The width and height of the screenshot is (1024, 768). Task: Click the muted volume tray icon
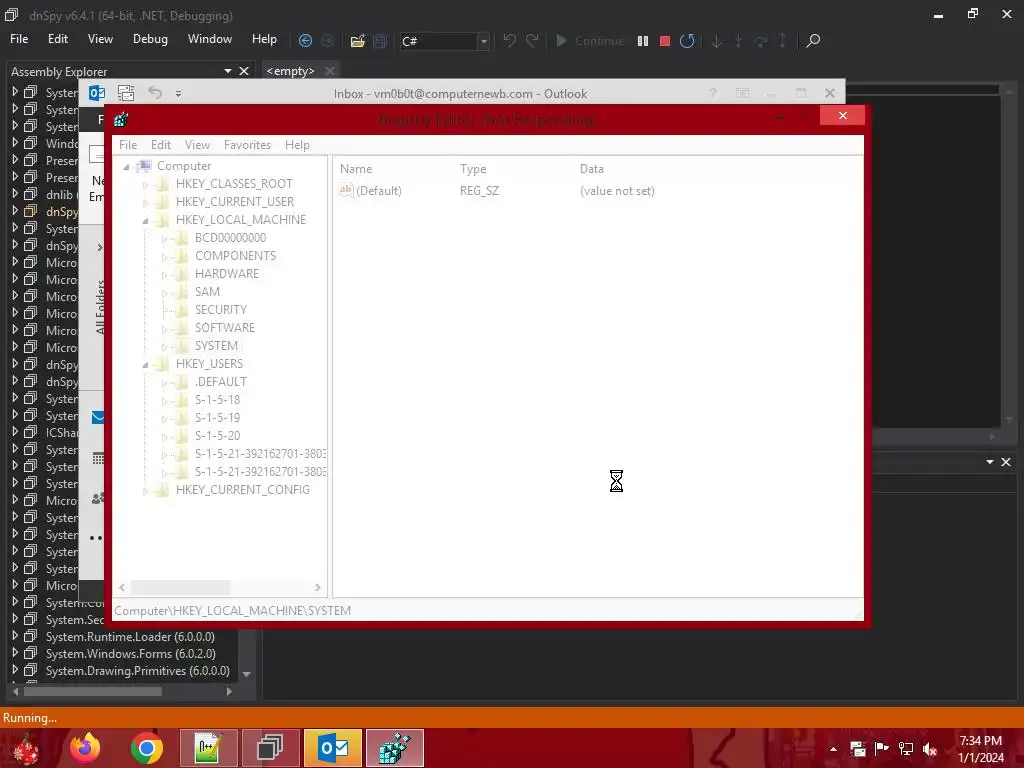point(930,749)
